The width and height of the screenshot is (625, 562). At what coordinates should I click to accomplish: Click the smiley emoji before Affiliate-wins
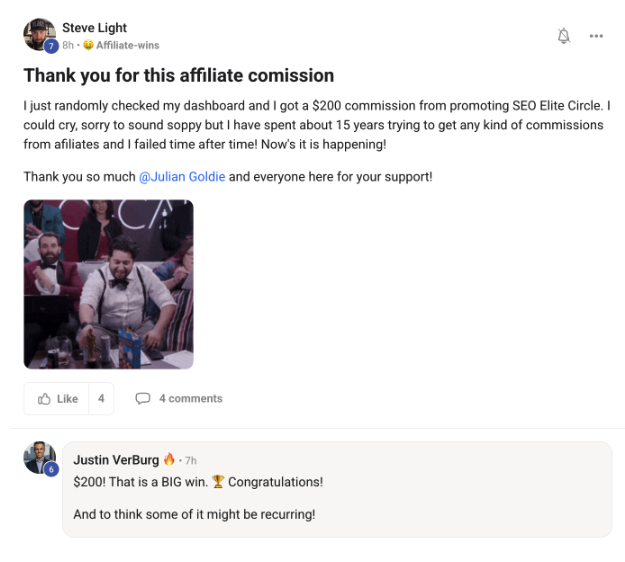click(x=88, y=45)
